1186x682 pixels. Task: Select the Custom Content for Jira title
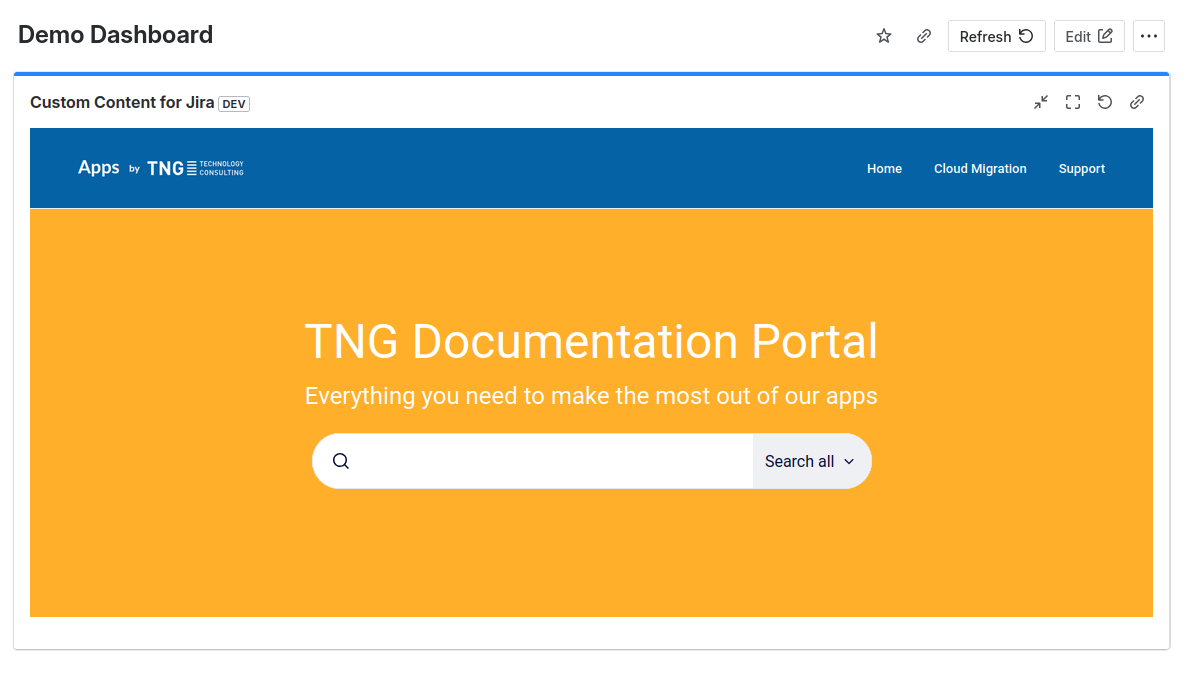click(x=122, y=102)
